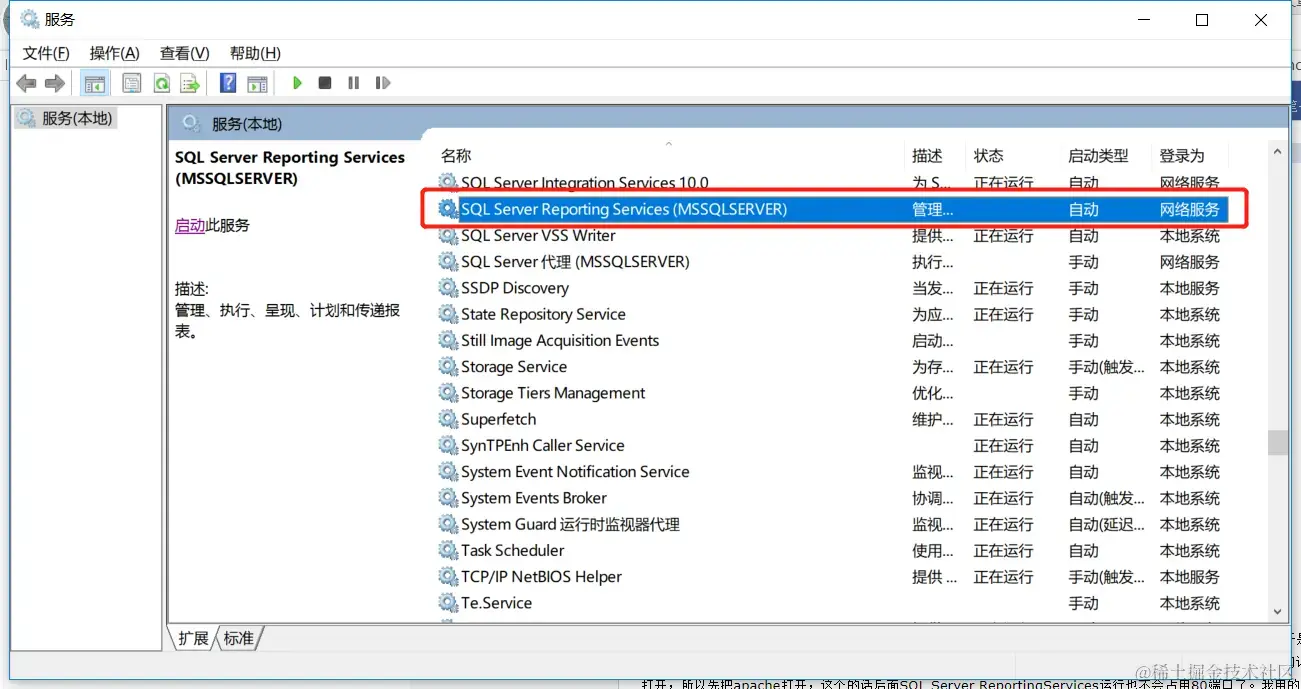Select System Guard 运行时监视器代理 service
The image size is (1301, 689).
(832, 524)
